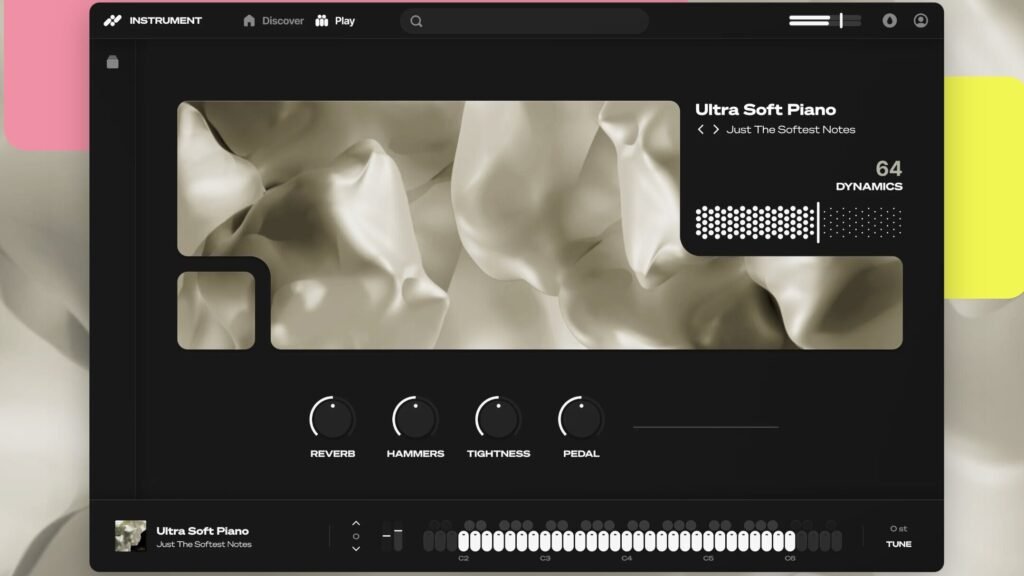Click the small preset thumbnail in bottom bar
This screenshot has height=576, width=1024.
tap(130, 536)
